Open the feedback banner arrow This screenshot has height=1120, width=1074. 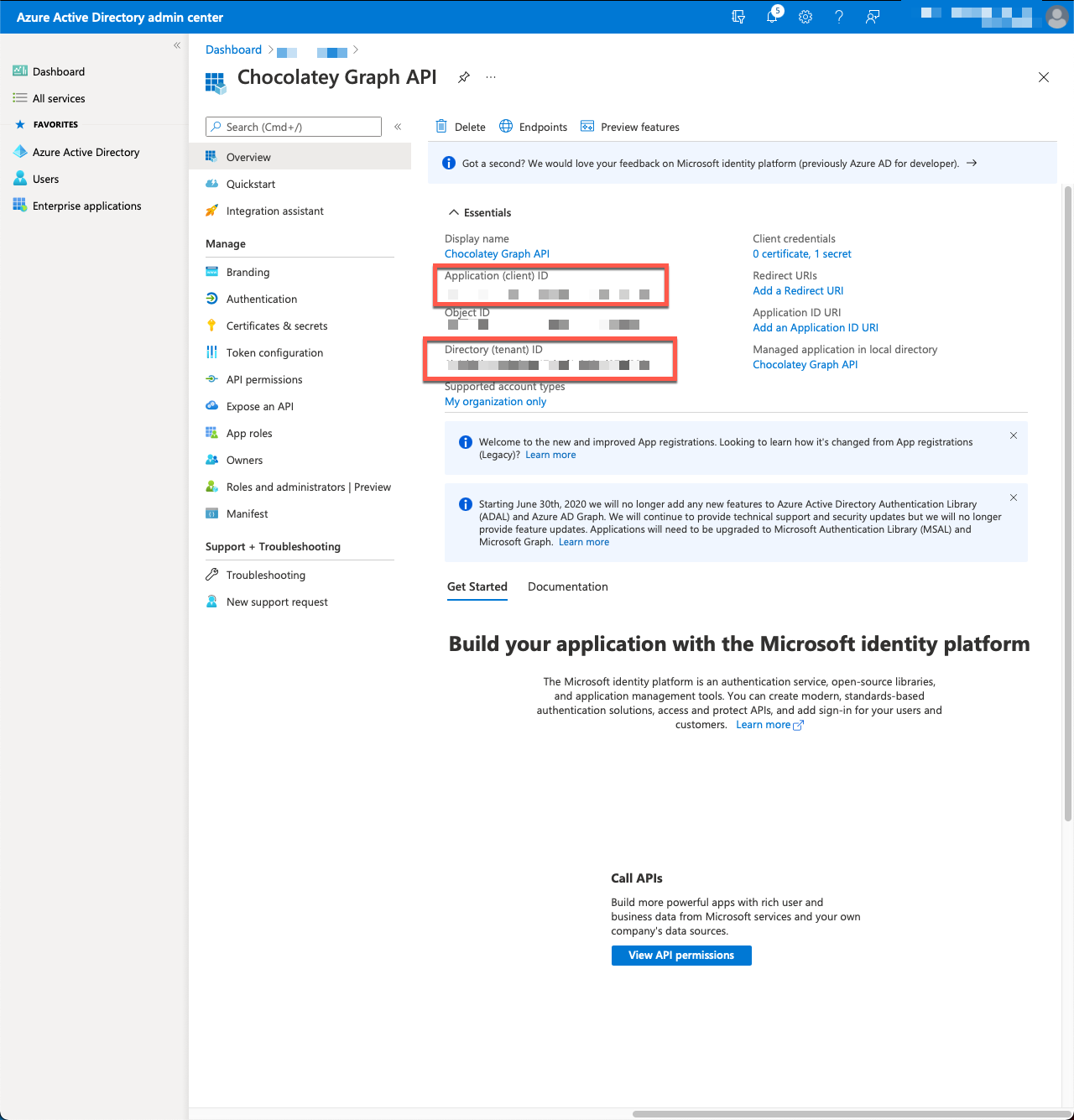972,163
